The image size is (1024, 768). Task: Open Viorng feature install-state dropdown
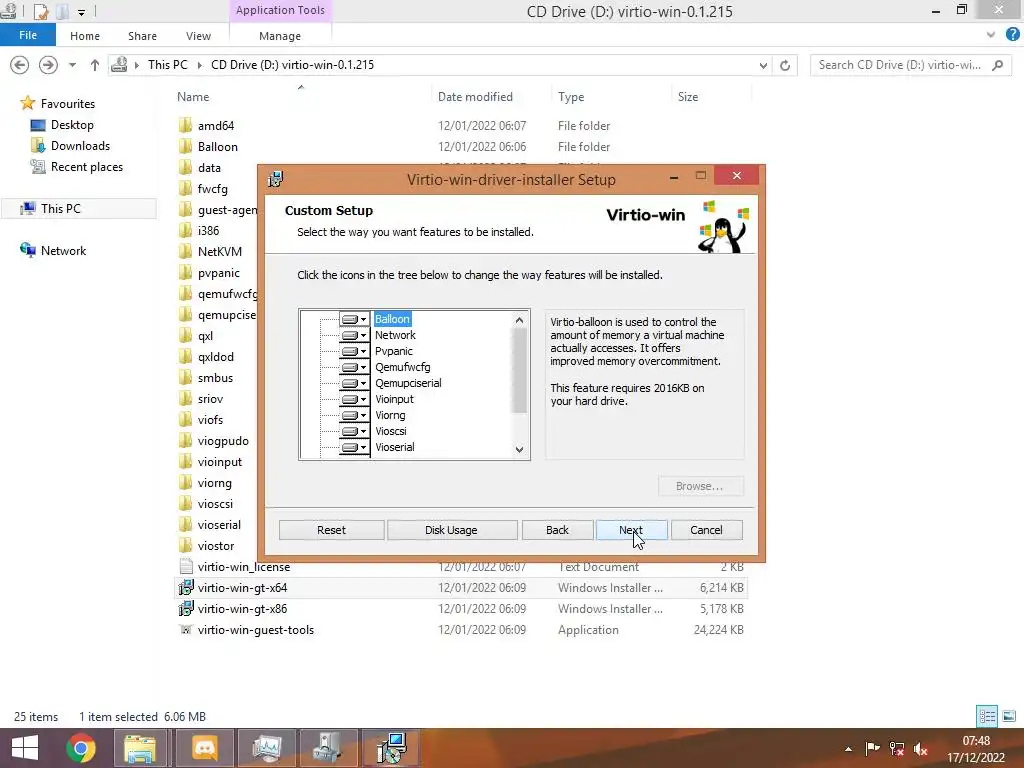coord(354,415)
